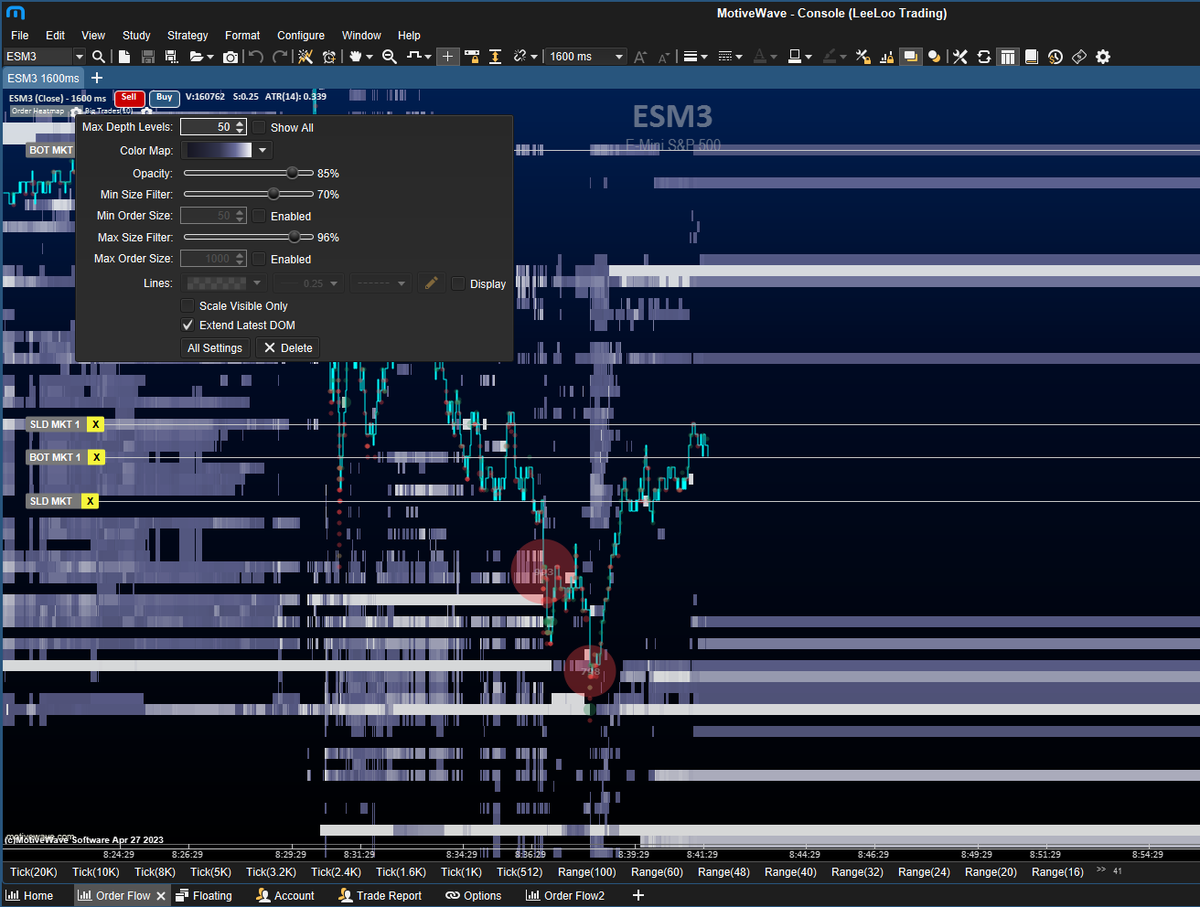The height and width of the screenshot is (907, 1200).
Task: Switch to the Trade Report tab
Action: [x=380, y=896]
